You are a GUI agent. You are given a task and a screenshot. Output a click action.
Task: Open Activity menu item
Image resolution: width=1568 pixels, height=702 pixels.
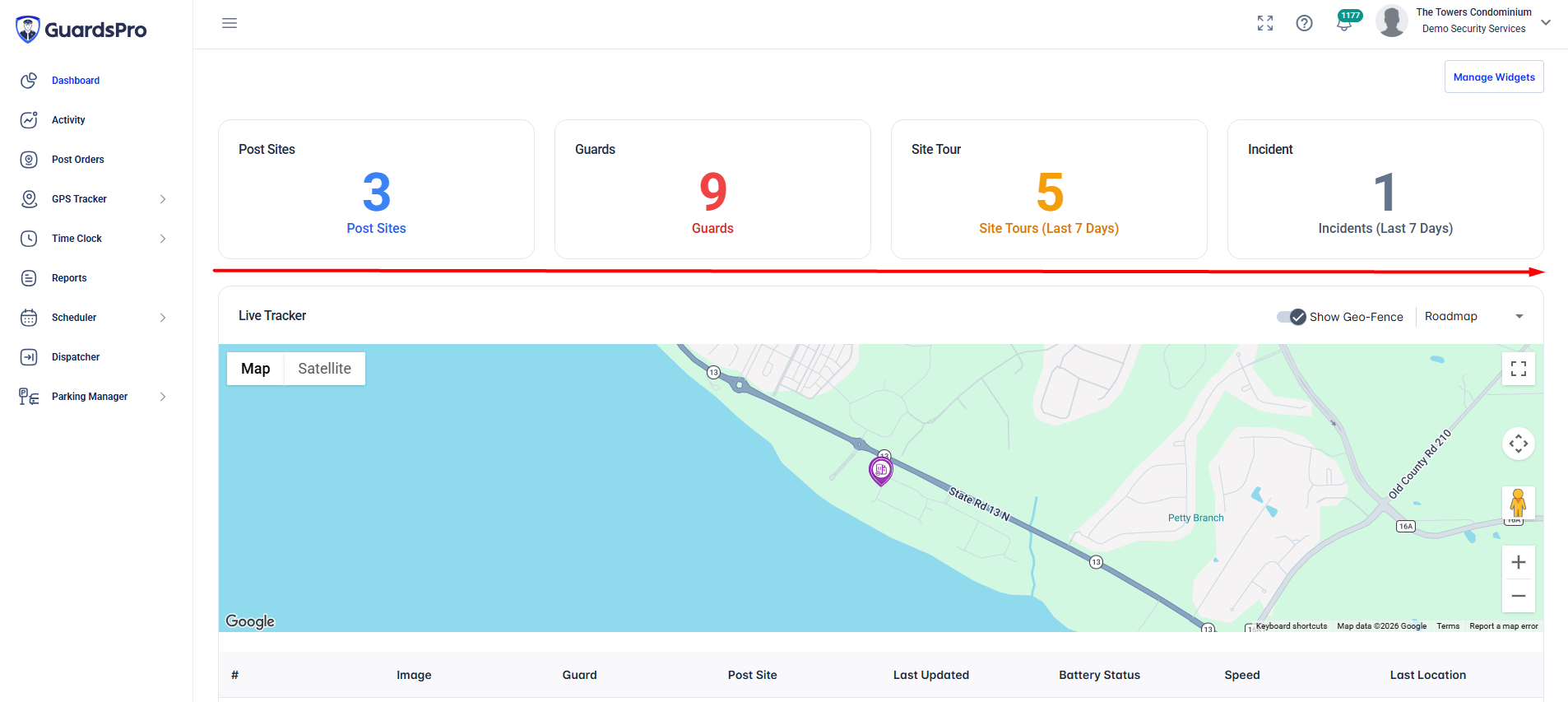[68, 120]
